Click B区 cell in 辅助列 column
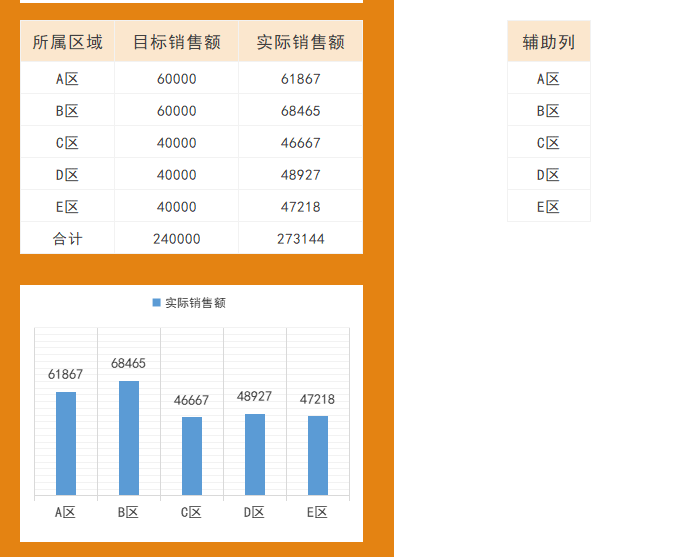 pyautogui.click(x=549, y=110)
